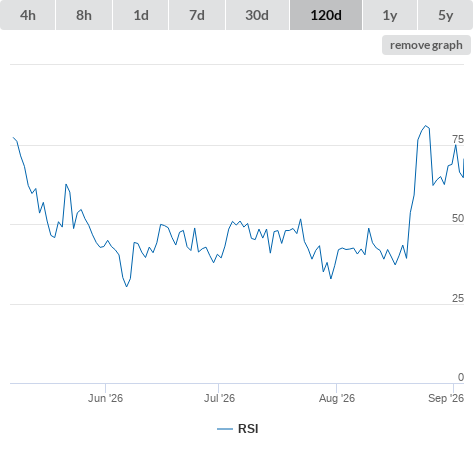Click the Aug '26 axis label
Image resolution: width=474 pixels, height=455 pixels.
337,398
